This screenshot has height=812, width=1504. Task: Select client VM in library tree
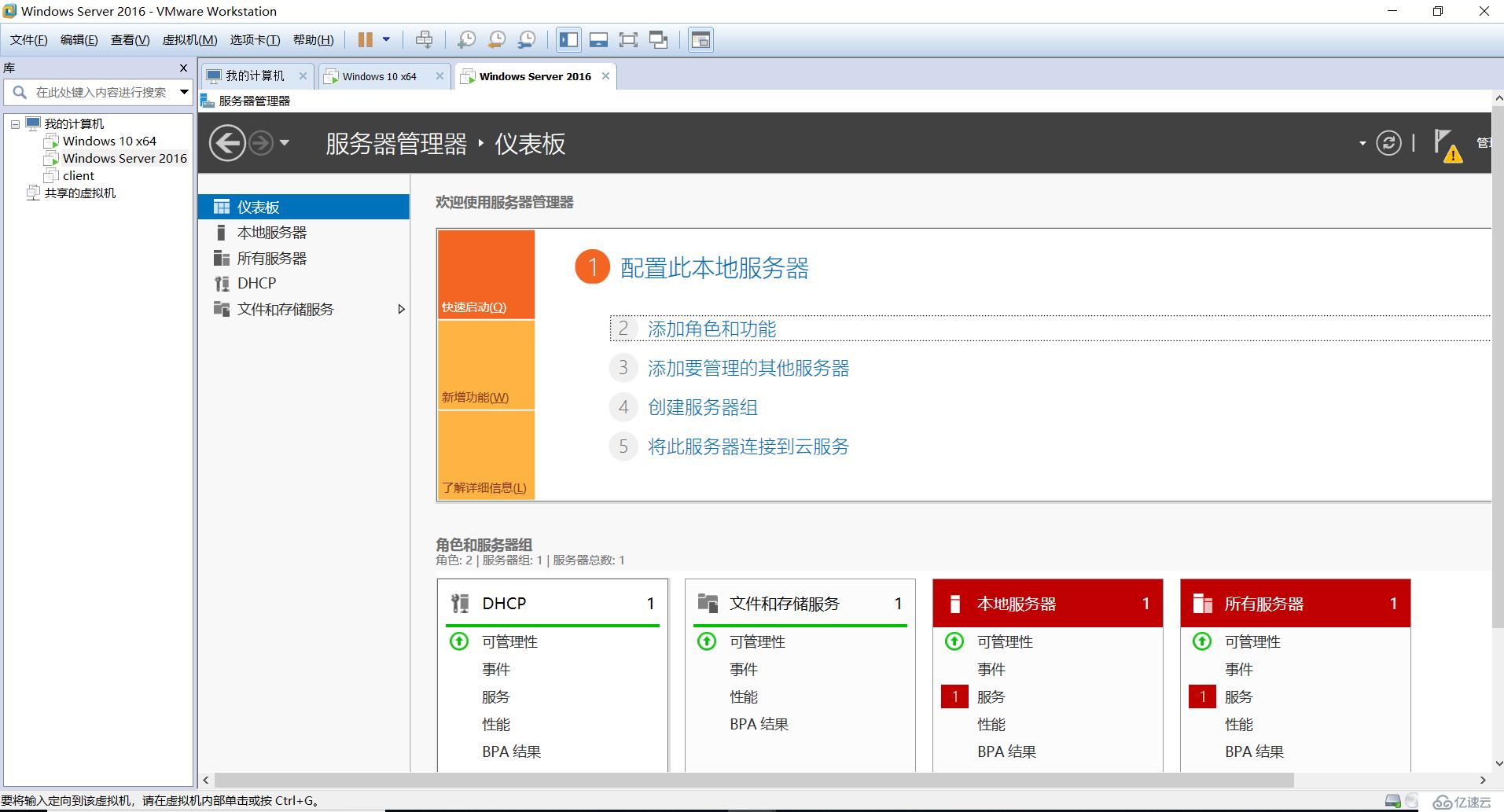[78, 176]
